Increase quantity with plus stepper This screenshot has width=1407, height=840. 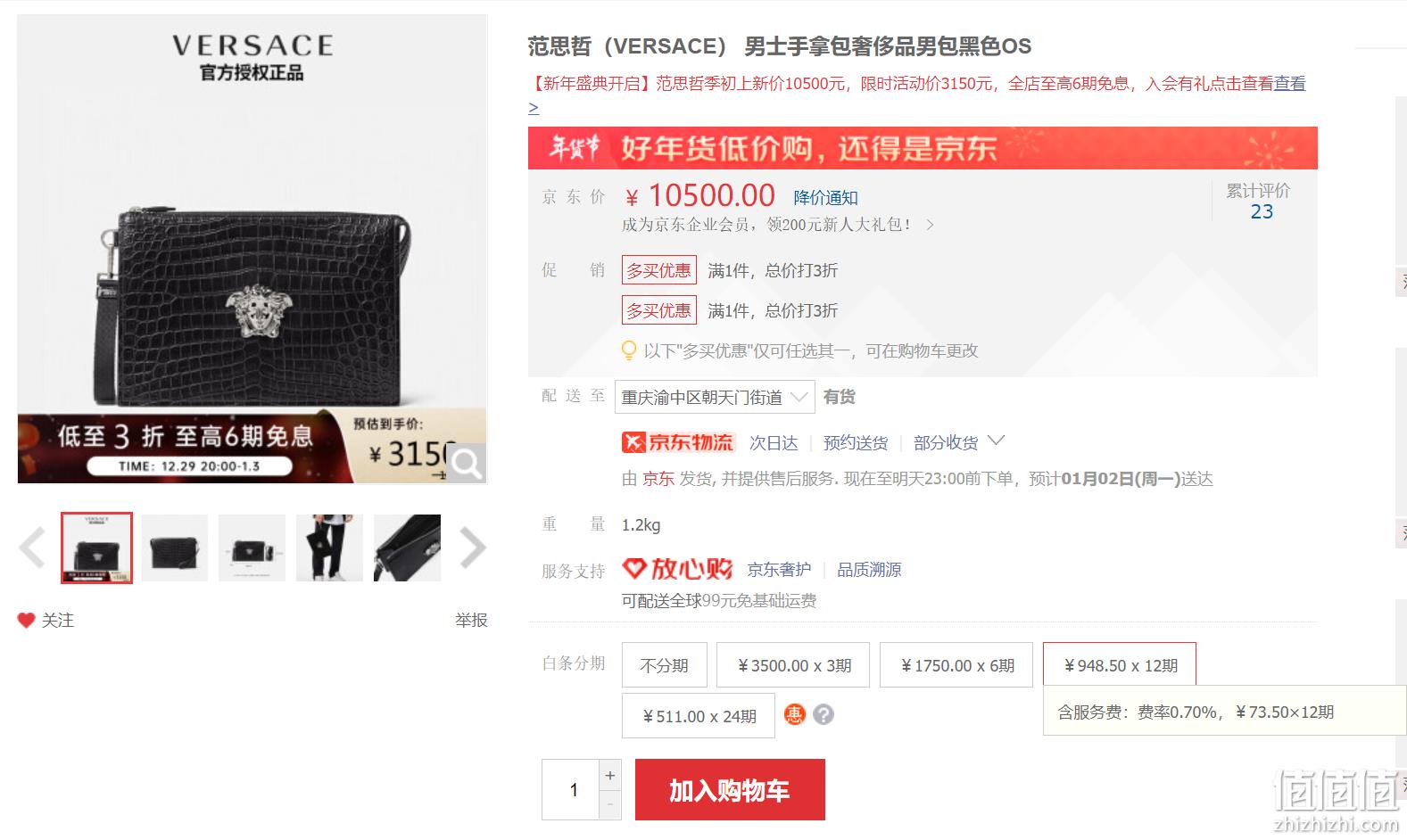click(610, 775)
